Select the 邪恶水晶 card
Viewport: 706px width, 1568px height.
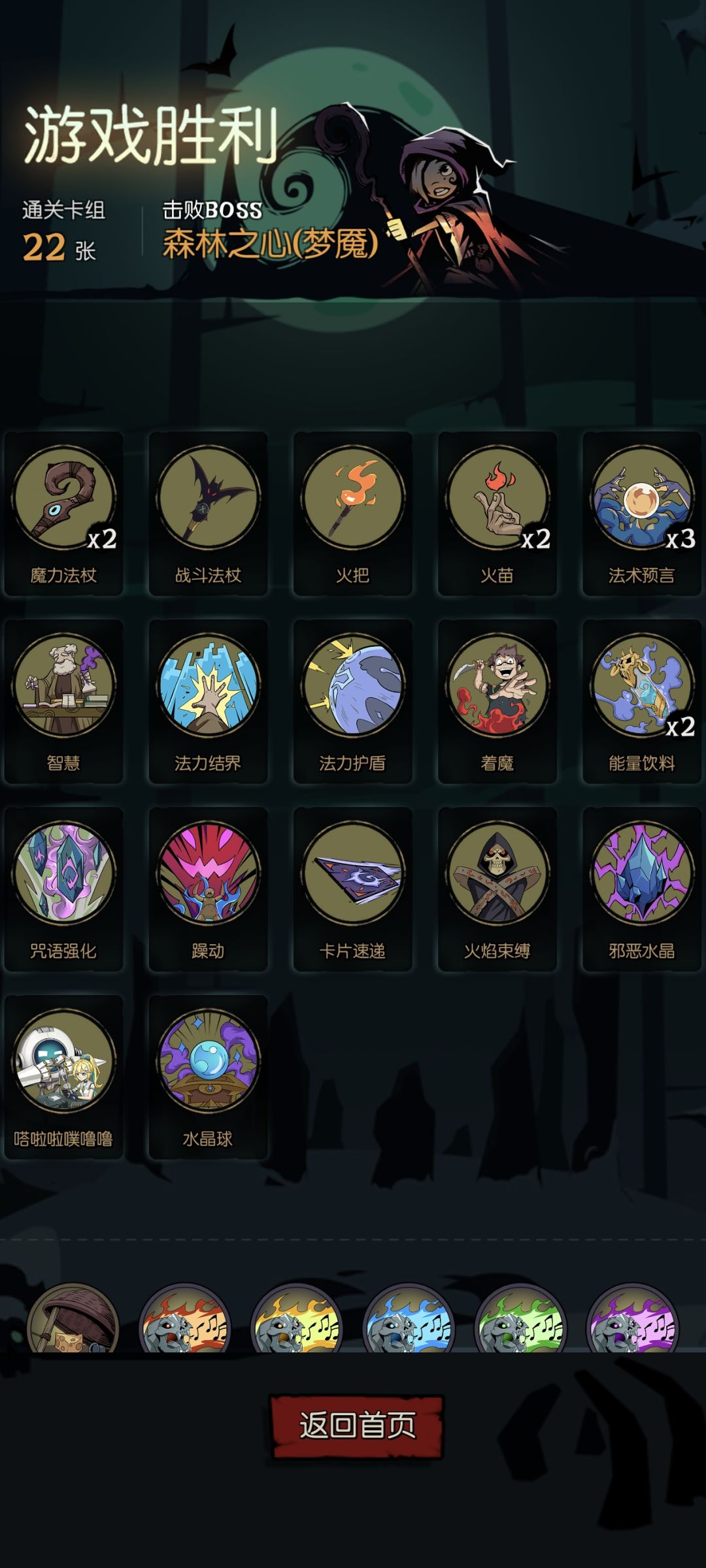[x=641, y=889]
